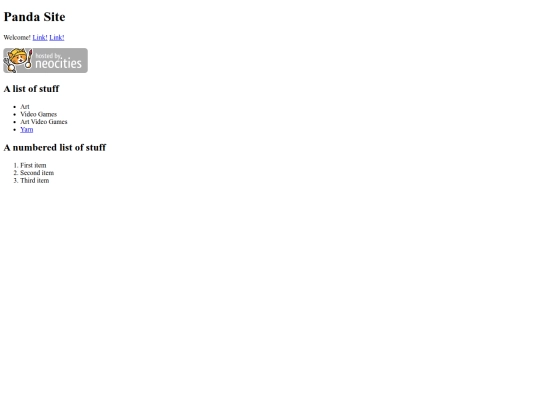This screenshot has width=540, height=405.
Task: Click the wrench held by the mascot
Action: (x=9, y=65)
